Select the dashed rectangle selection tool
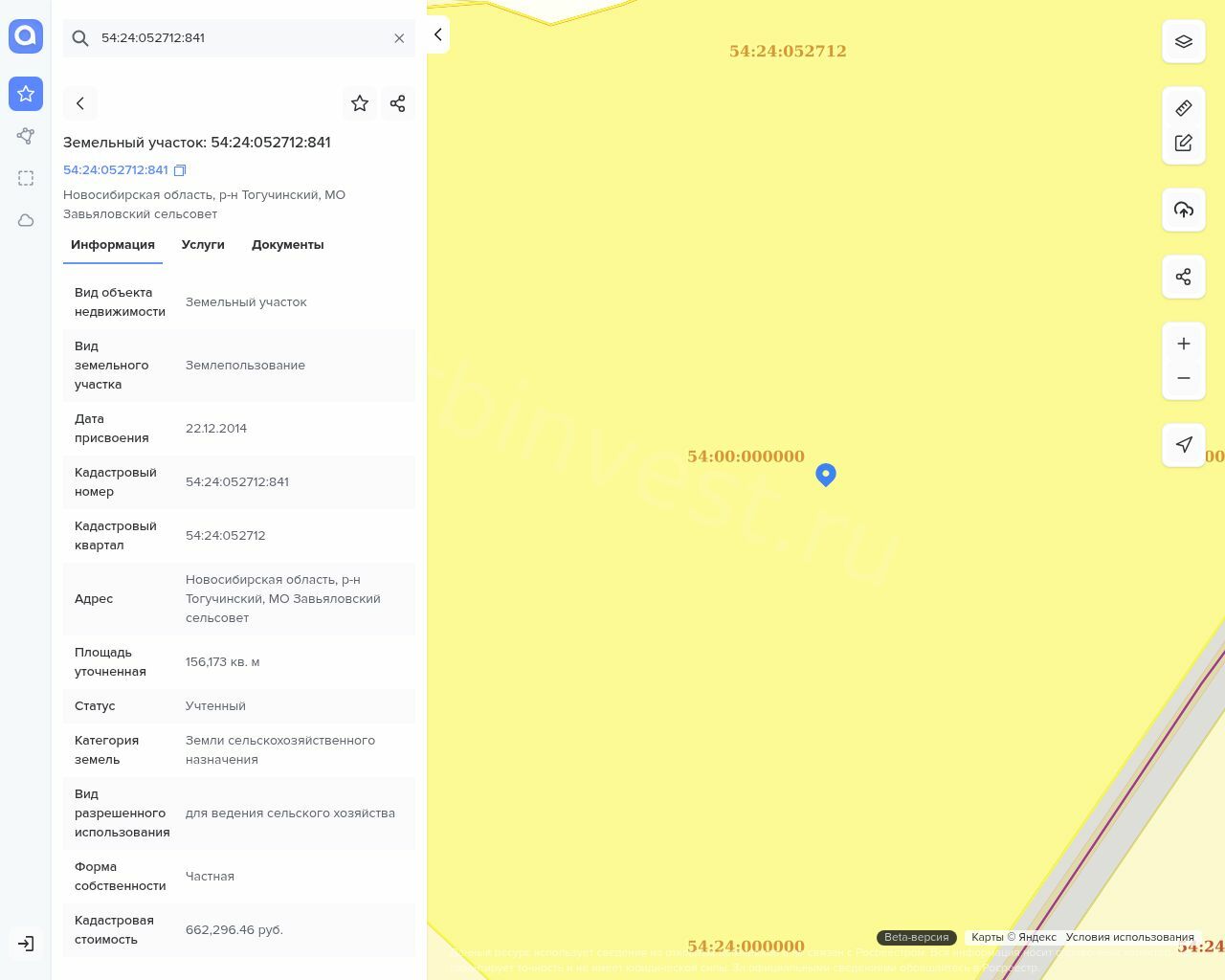 (26, 178)
